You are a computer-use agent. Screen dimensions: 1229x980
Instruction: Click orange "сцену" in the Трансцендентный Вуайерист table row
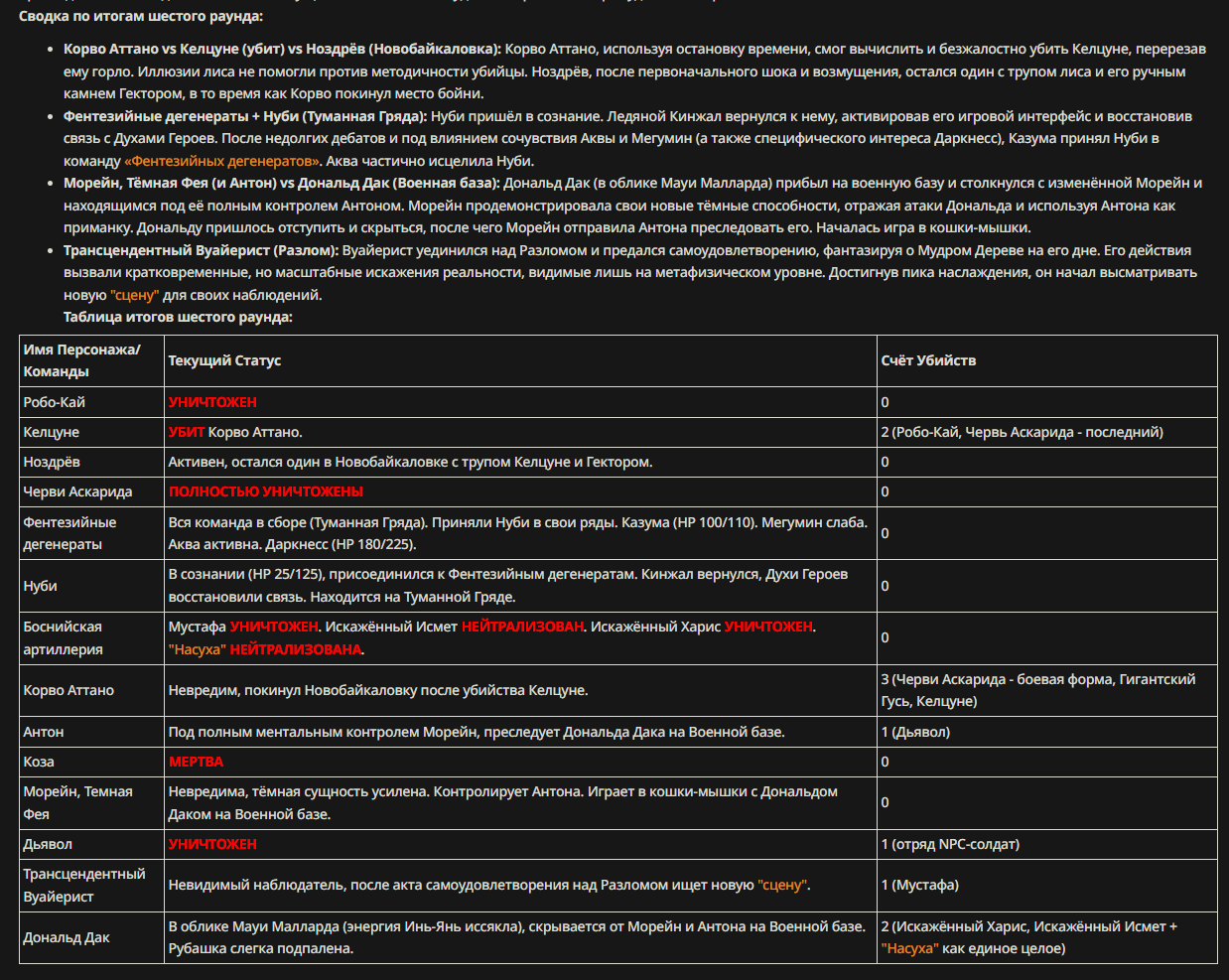coord(782,885)
